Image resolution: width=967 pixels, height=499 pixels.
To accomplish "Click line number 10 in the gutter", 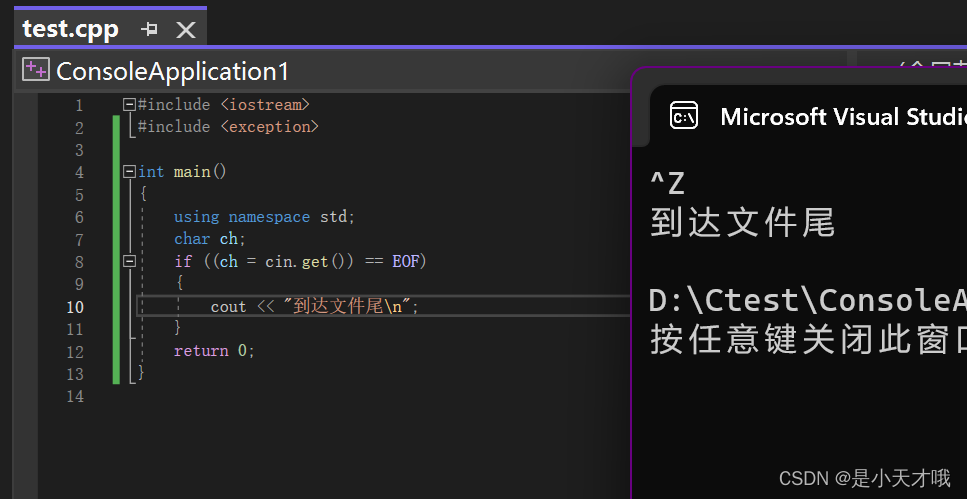I will [x=75, y=307].
